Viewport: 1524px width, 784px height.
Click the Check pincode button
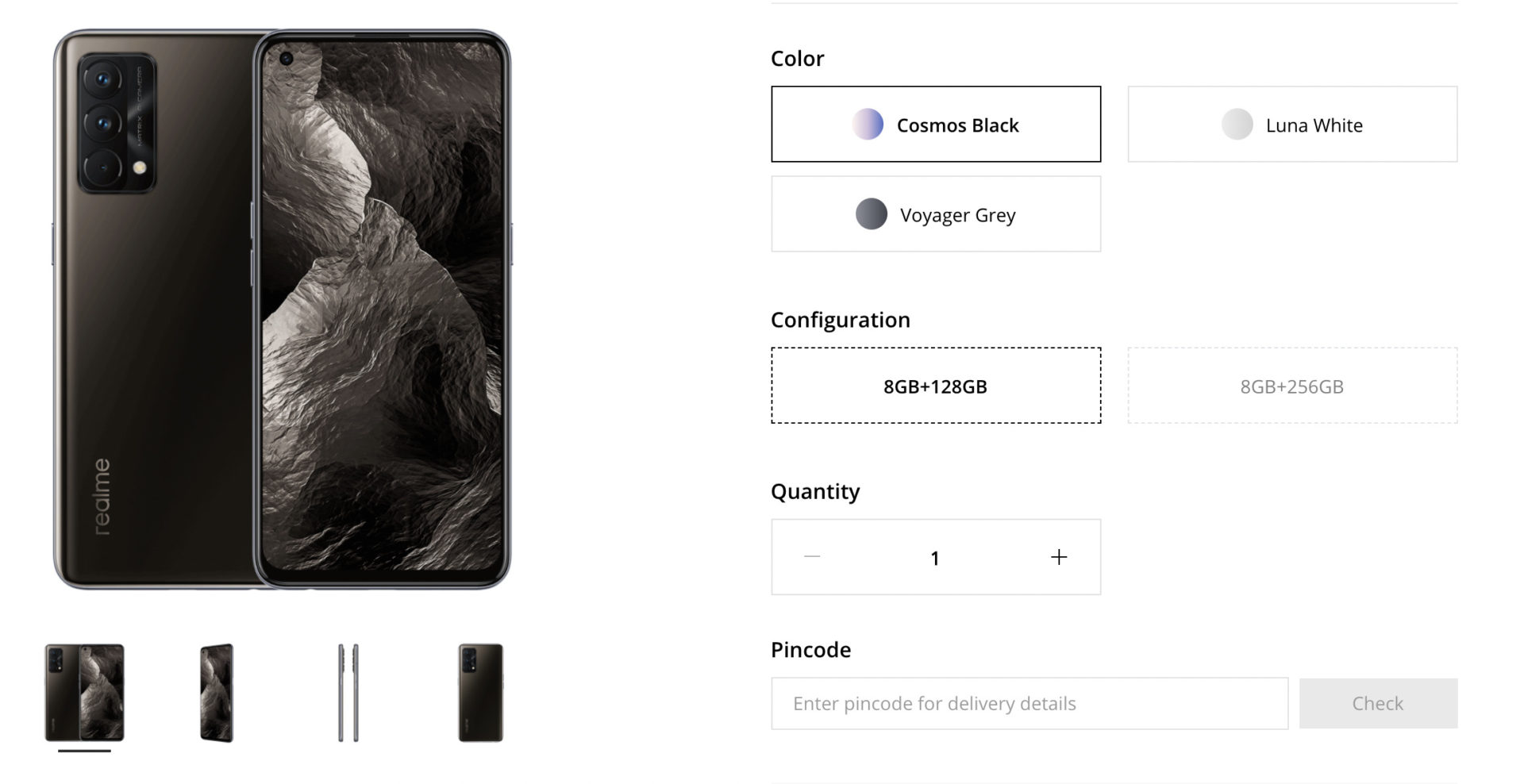click(x=1378, y=703)
